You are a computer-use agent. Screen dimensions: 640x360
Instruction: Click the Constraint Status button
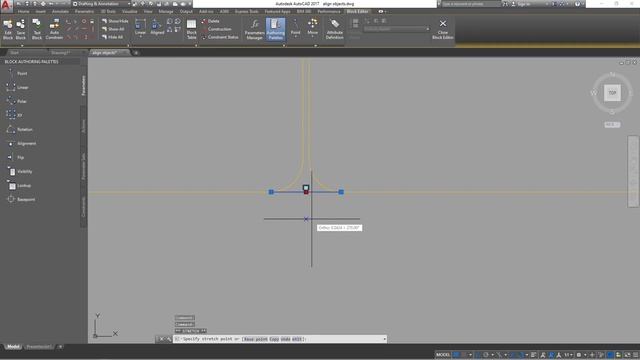(220, 37)
